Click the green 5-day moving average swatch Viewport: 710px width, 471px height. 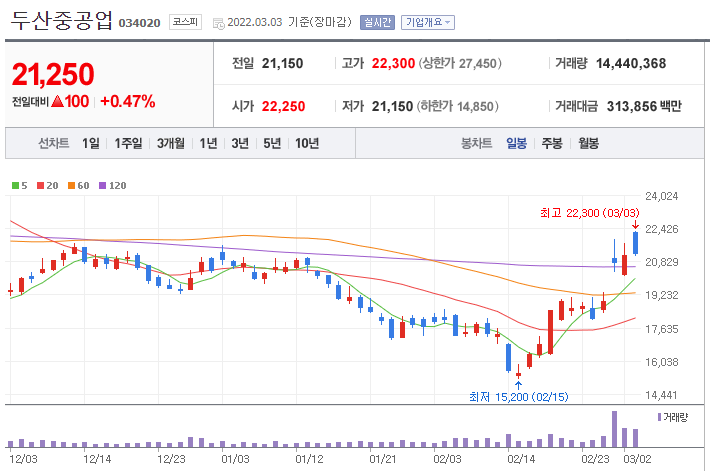[15, 185]
